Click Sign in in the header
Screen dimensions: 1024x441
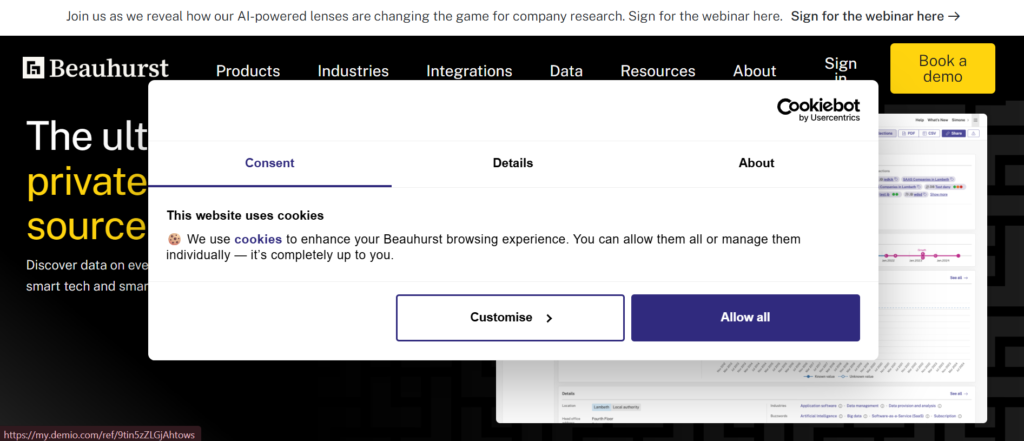(x=840, y=70)
